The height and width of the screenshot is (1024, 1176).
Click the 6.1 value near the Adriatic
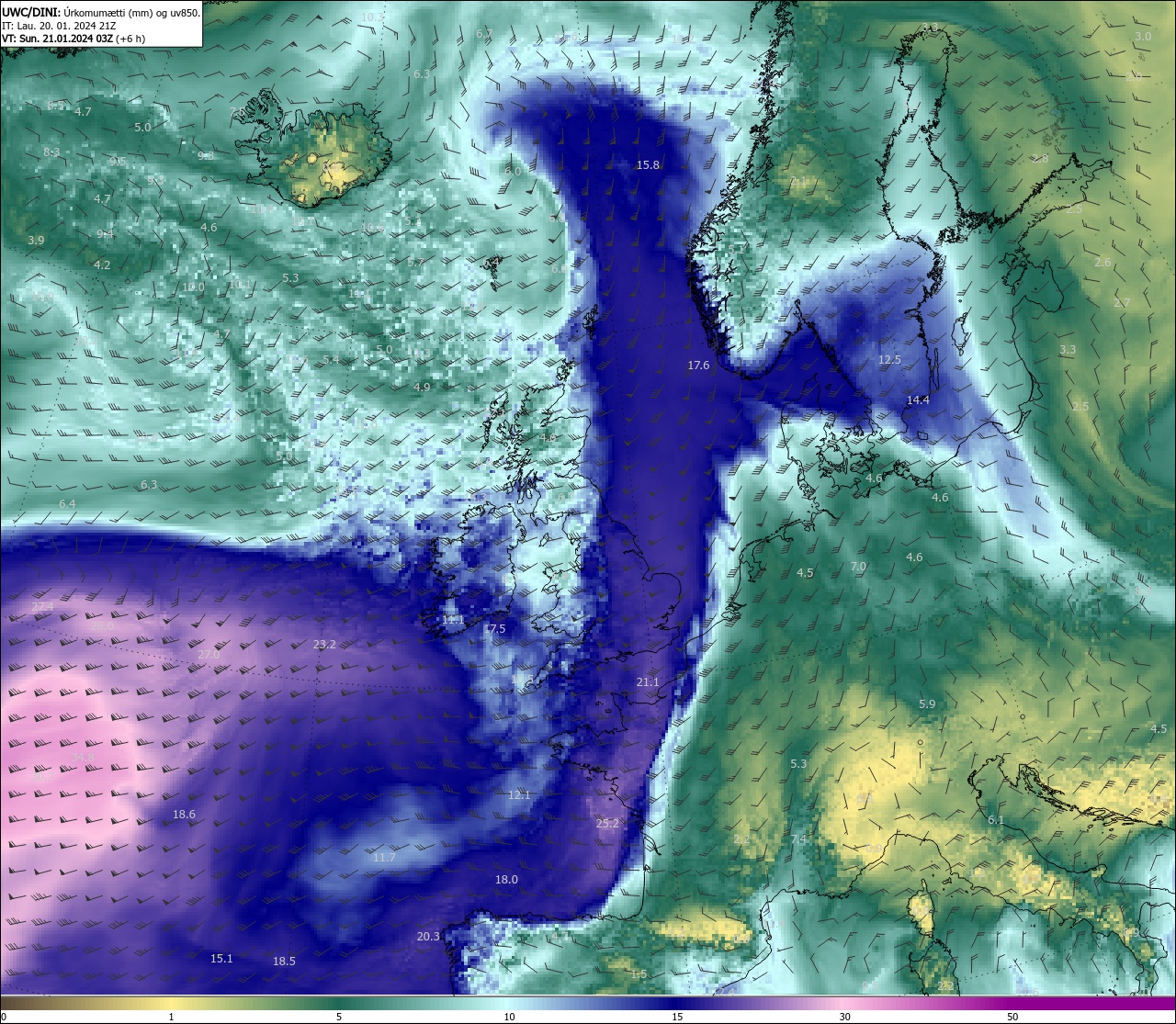[x=996, y=820]
